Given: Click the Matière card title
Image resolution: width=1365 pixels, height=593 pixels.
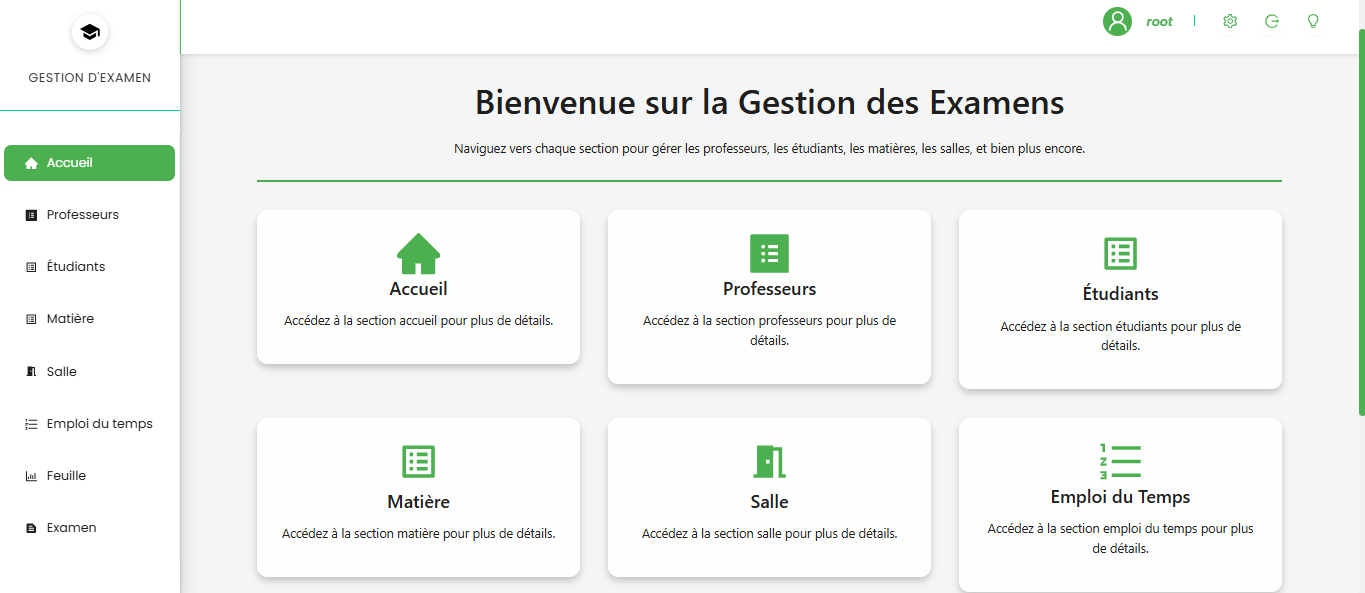Looking at the screenshot, I should click(x=418, y=502).
